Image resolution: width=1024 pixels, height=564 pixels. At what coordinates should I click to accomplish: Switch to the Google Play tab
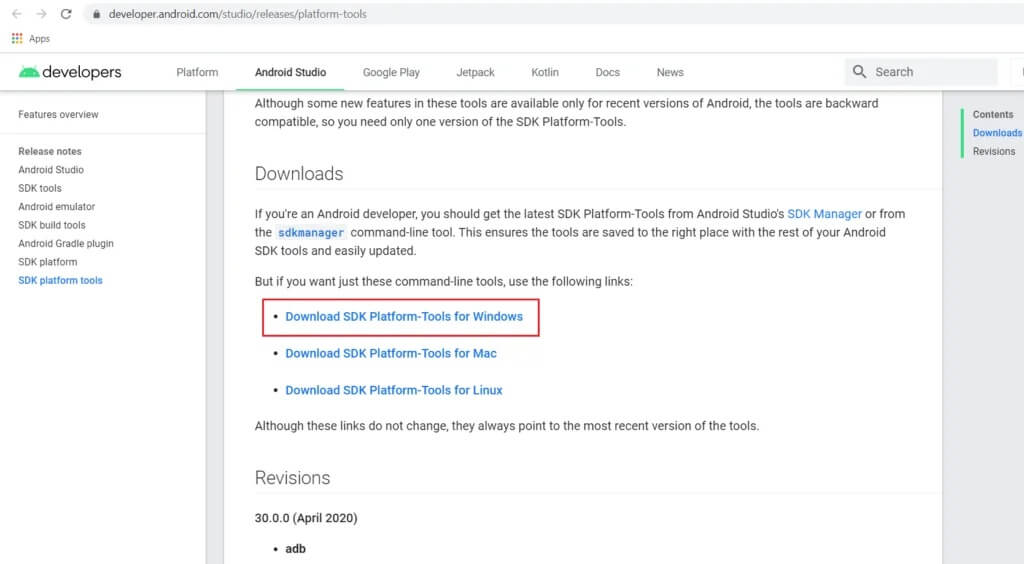tap(391, 72)
